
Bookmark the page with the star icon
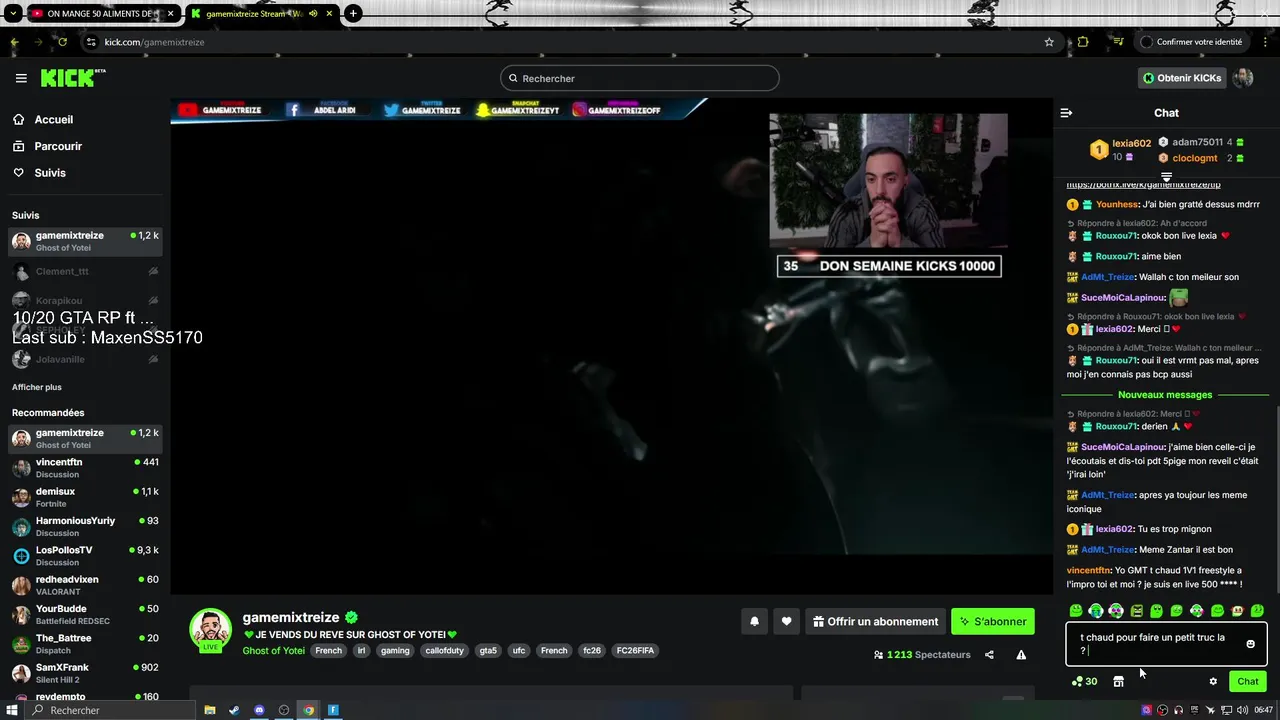[1049, 42]
